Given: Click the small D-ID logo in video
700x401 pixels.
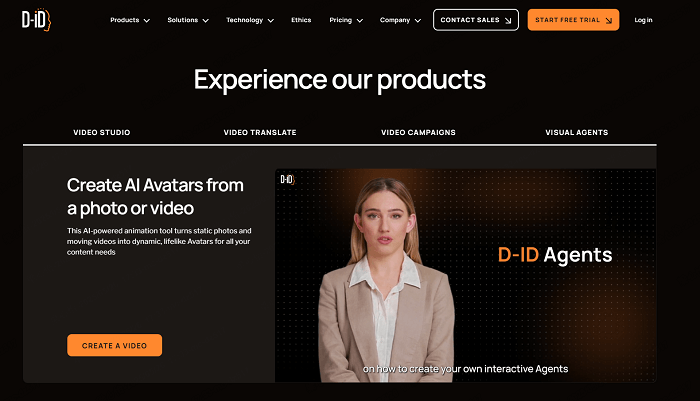Looking at the screenshot, I should tap(288, 180).
